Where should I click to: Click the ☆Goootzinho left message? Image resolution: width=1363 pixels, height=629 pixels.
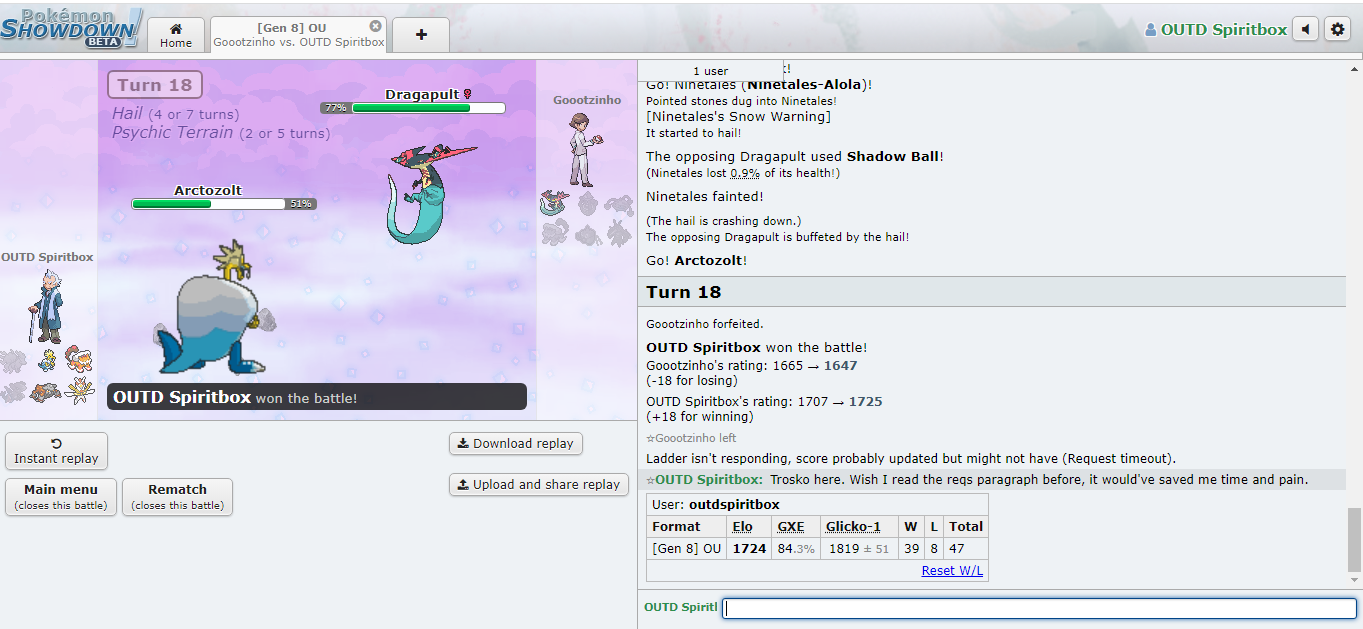click(x=691, y=438)
